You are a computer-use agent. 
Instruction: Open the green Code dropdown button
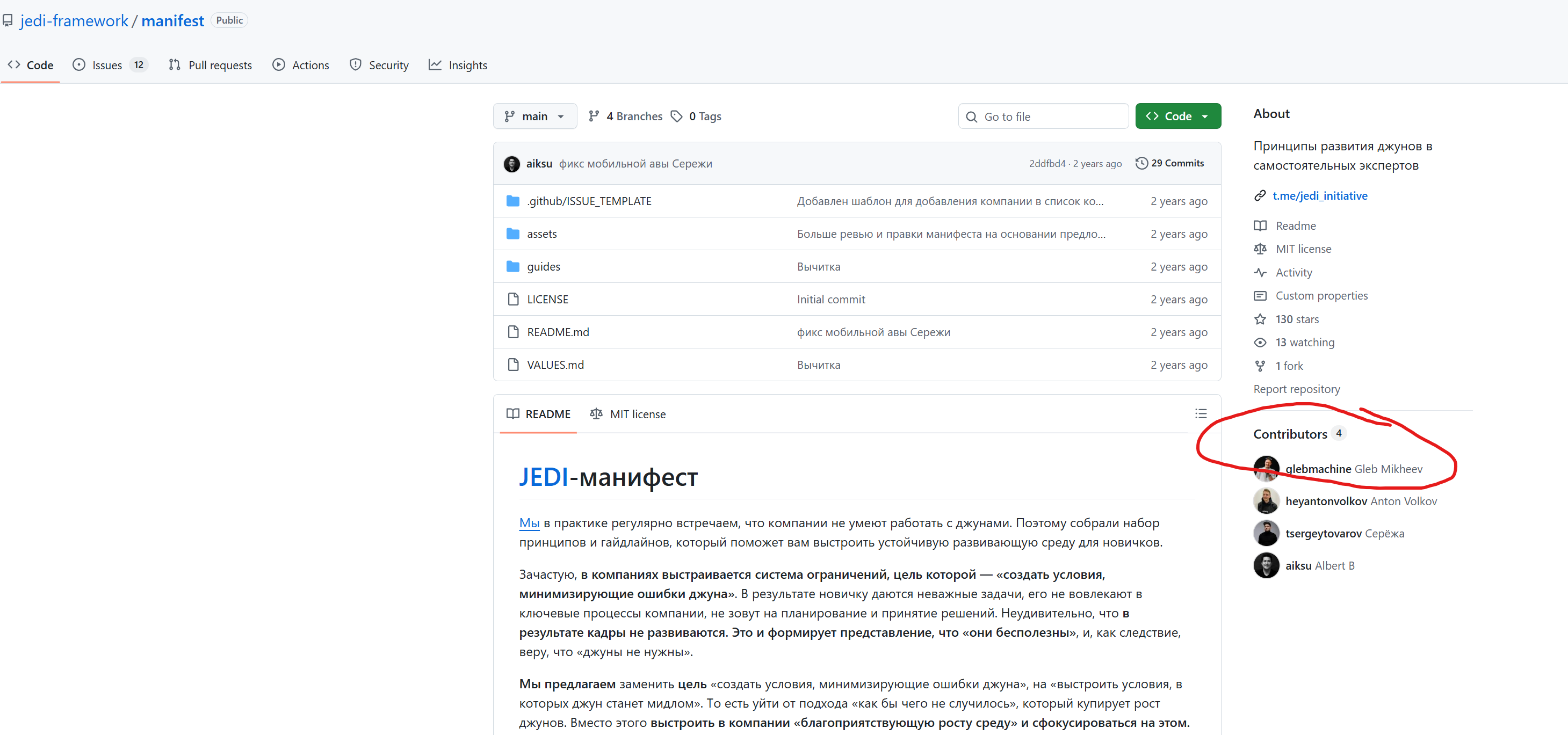tap(1178, 116)
